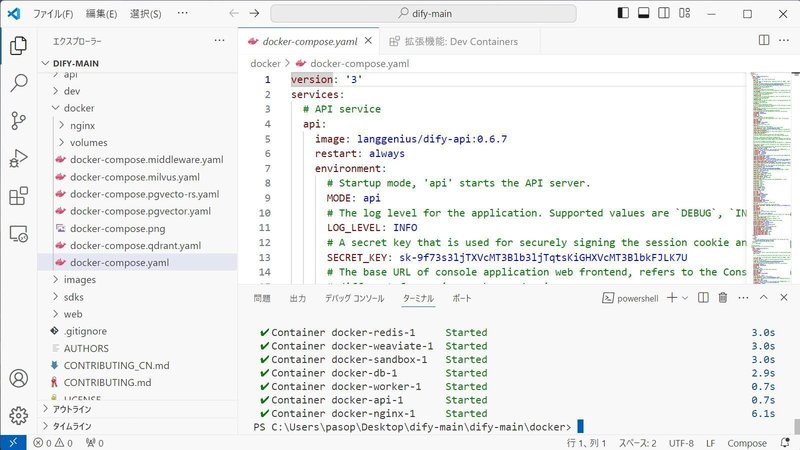Click the go forward arrow in title bar
800x450 pixels.
(x=254, y=13)
